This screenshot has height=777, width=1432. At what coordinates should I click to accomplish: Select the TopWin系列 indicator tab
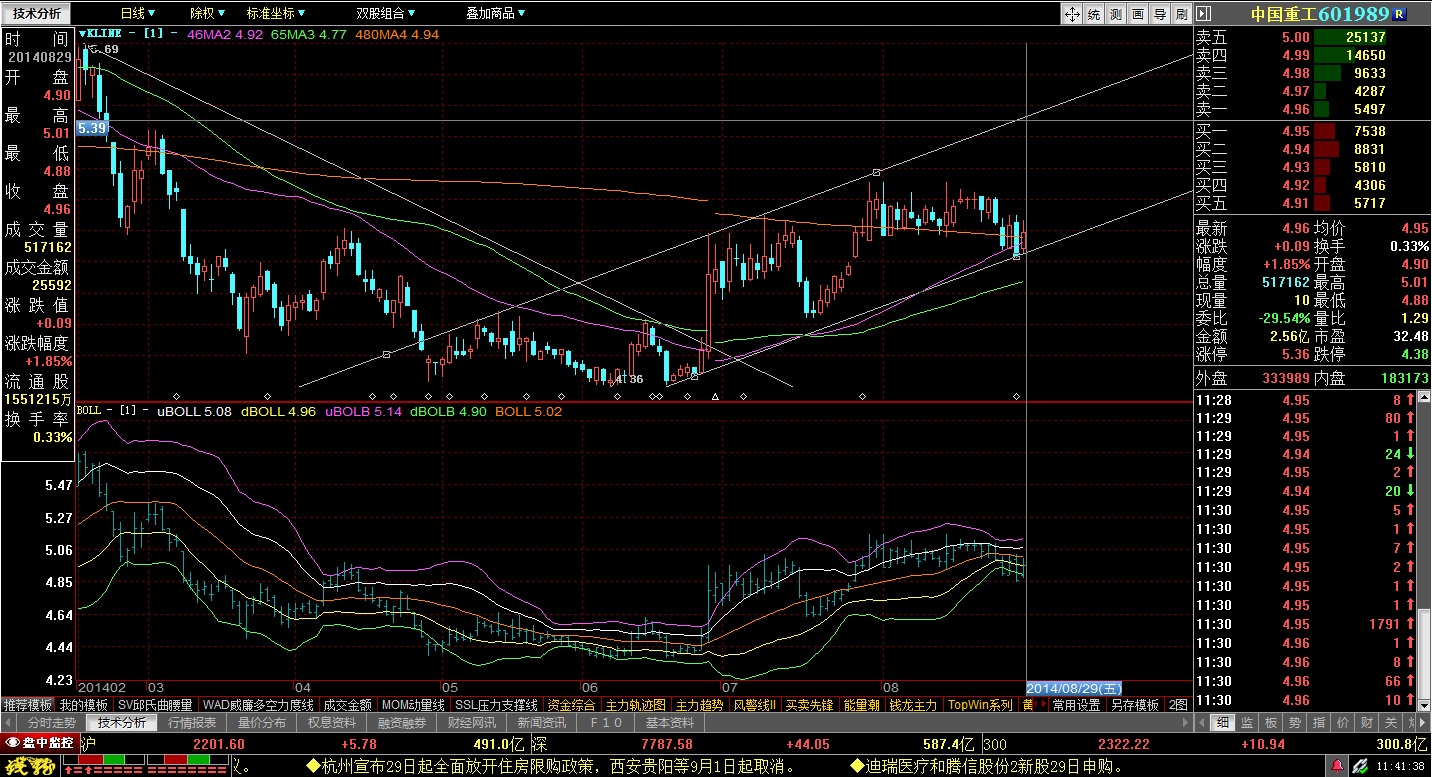(980, 705)
